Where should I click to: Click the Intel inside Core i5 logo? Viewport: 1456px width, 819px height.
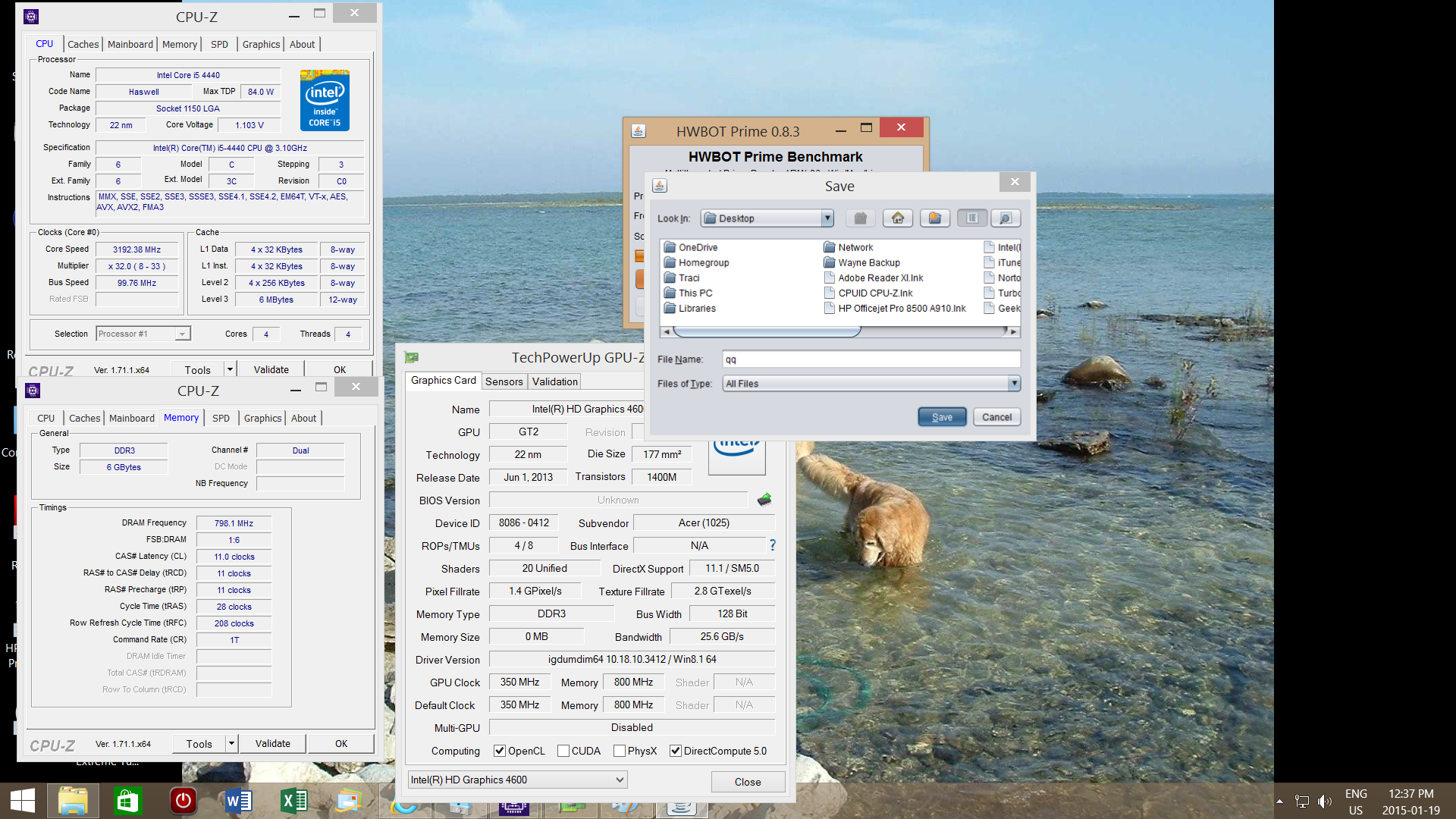coord(325,100)
